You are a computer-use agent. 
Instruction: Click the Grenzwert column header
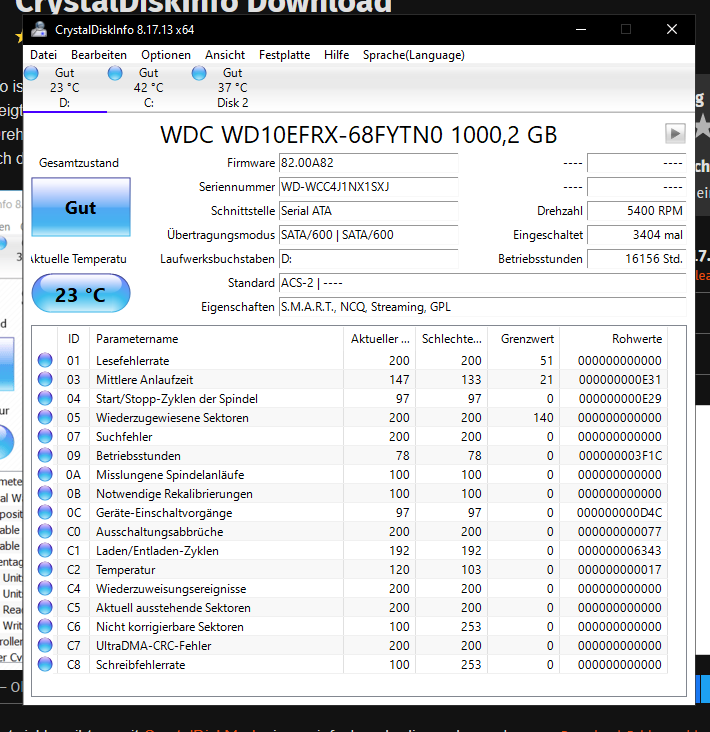(x=523, y=339)
